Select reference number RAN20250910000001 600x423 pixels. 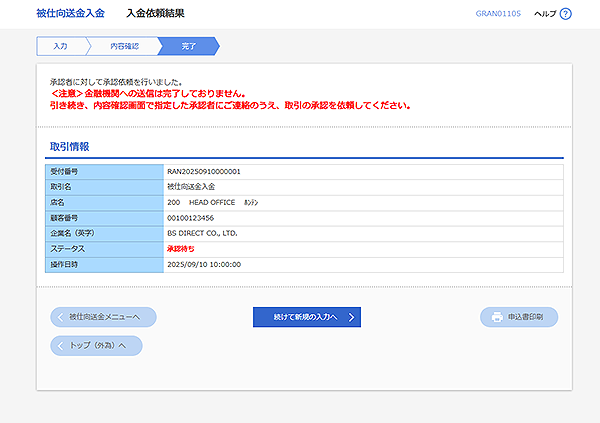[204, 171]
